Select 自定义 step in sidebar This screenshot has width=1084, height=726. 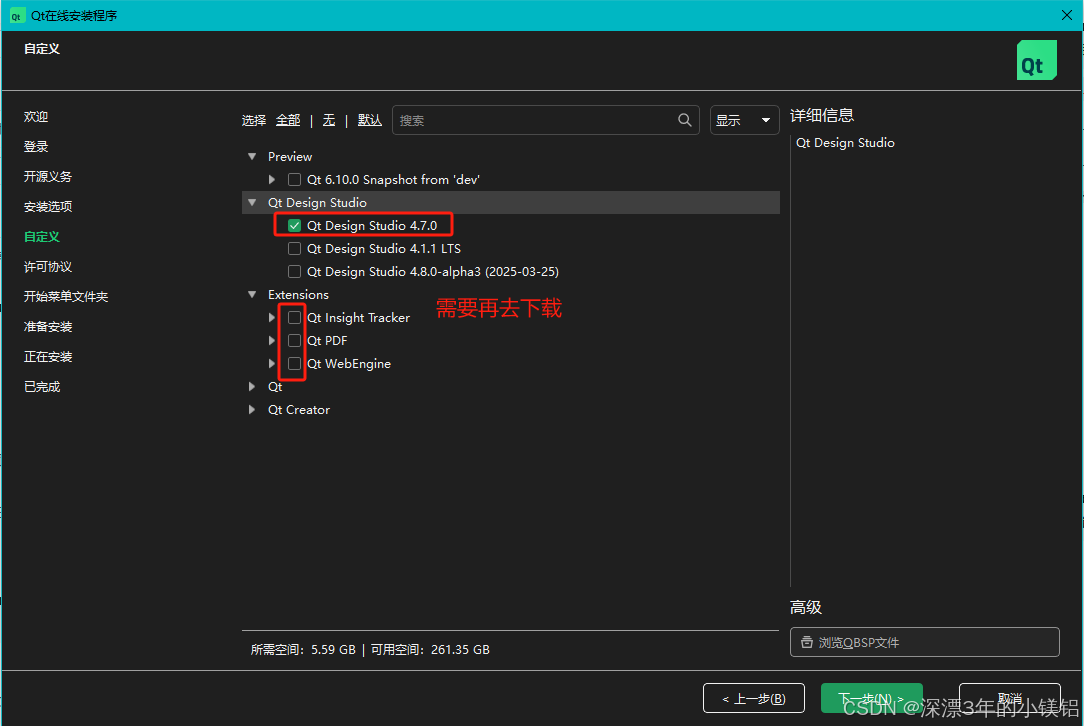point(42,236)
